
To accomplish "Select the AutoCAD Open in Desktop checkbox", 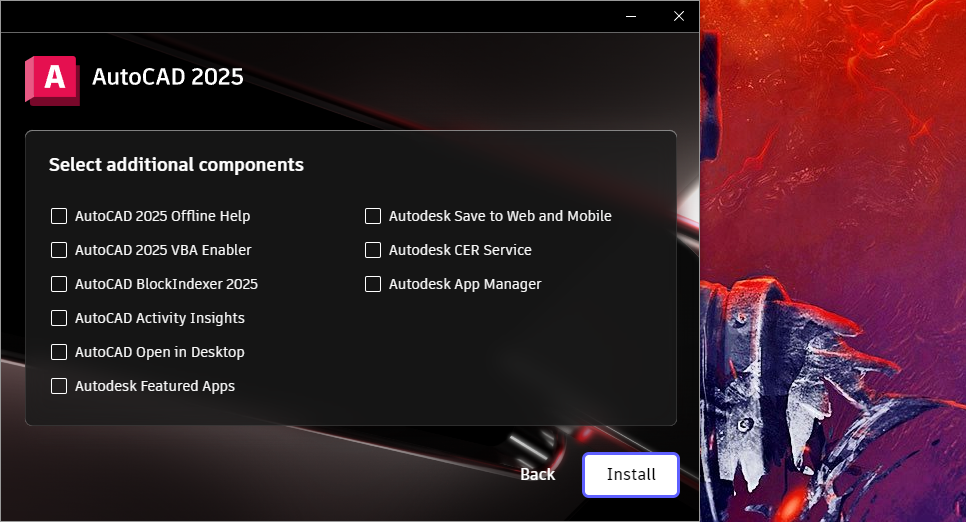I will tap(59, 351).
